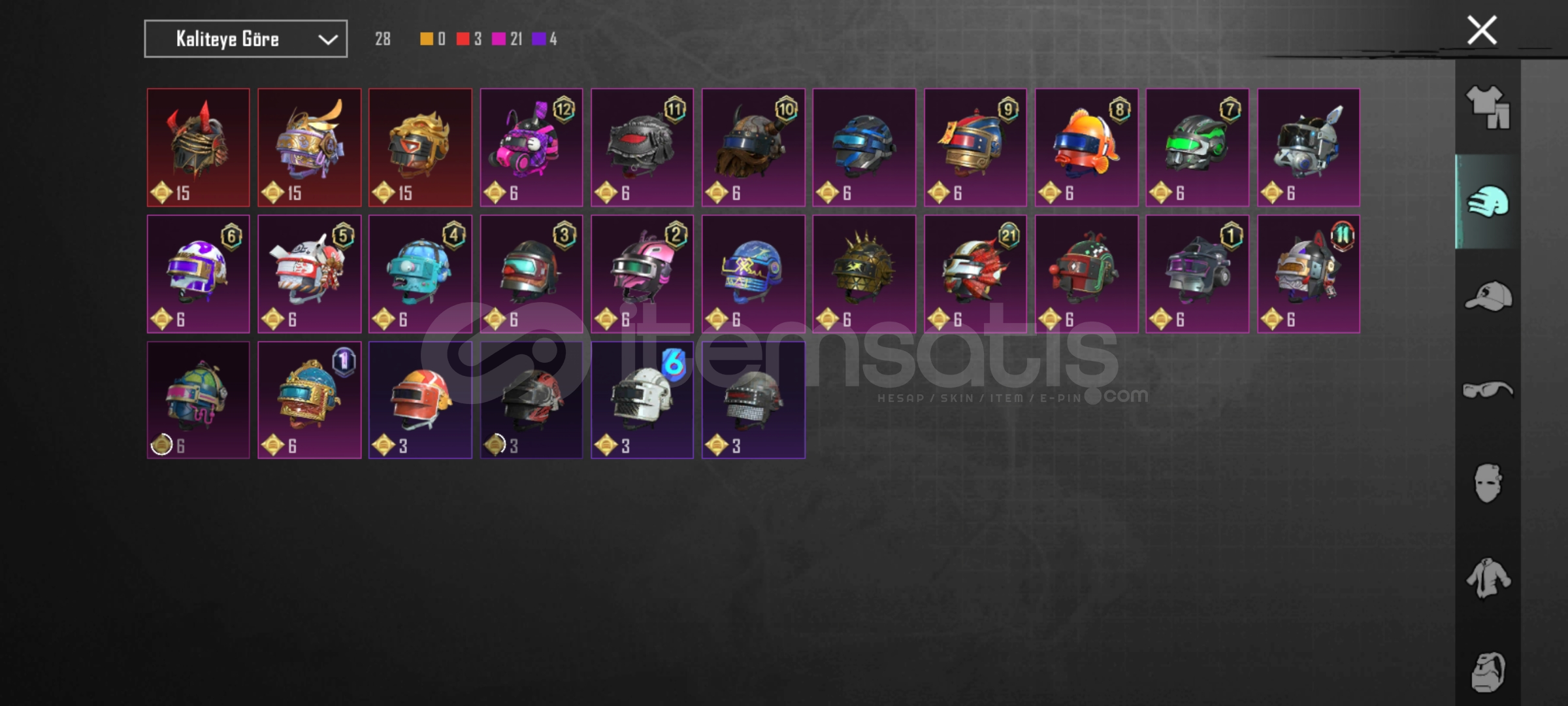This screenshot has height=706, width=1568.
Task: Select the teal monster helmet numbered 4
Action: [x=420, y=274]
